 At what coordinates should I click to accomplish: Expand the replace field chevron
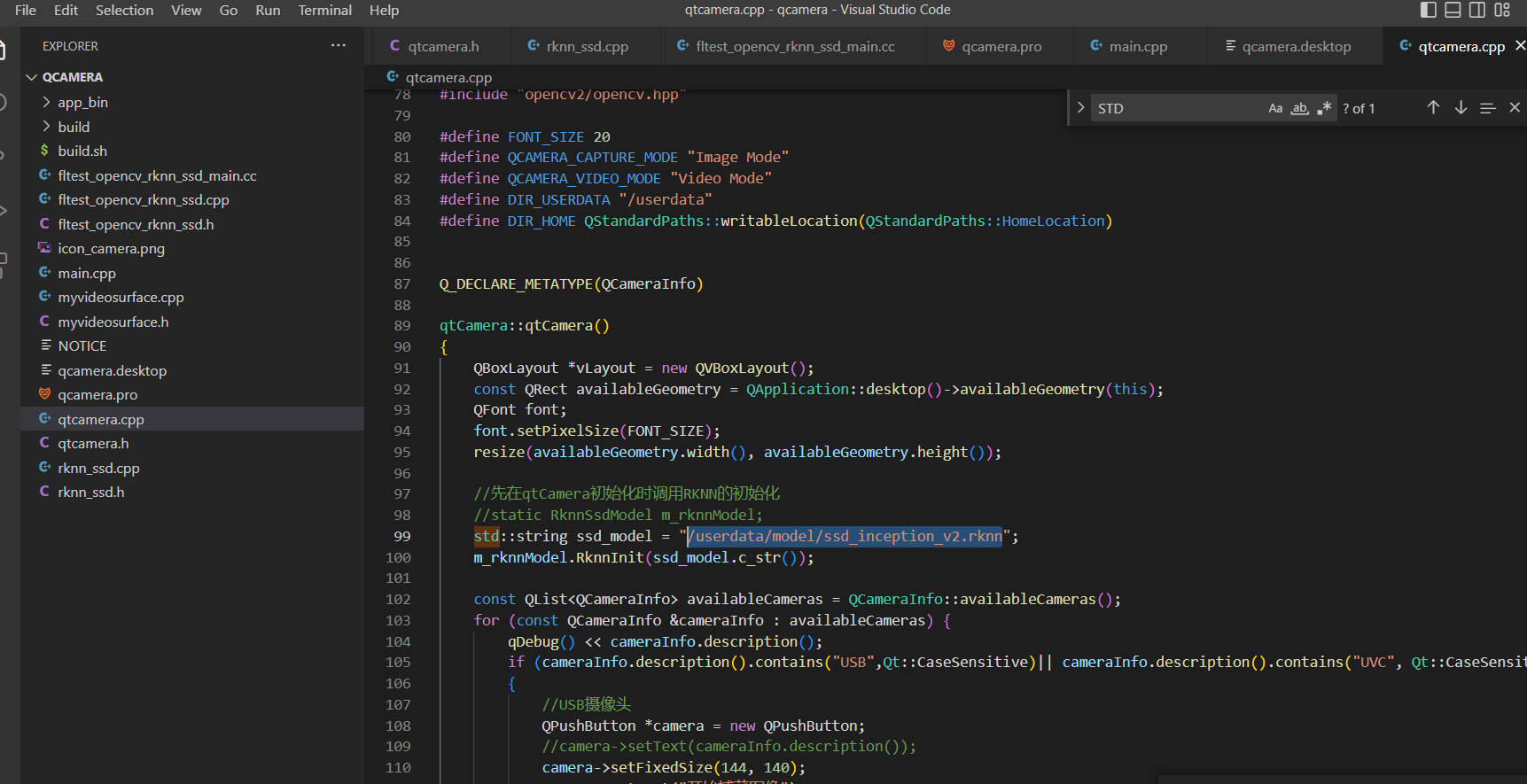1080,108
